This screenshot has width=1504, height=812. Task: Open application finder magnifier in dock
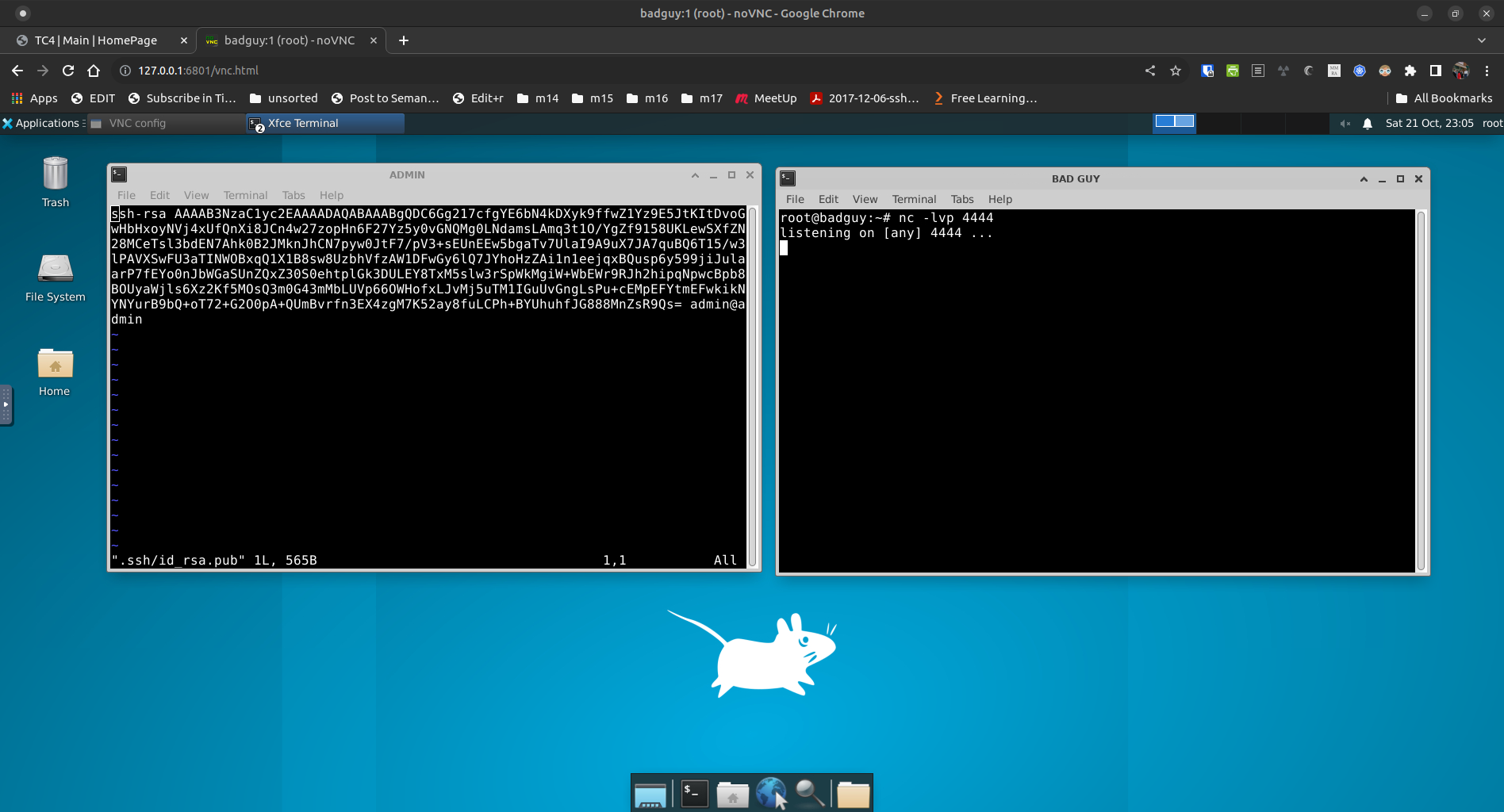point(810,793)
